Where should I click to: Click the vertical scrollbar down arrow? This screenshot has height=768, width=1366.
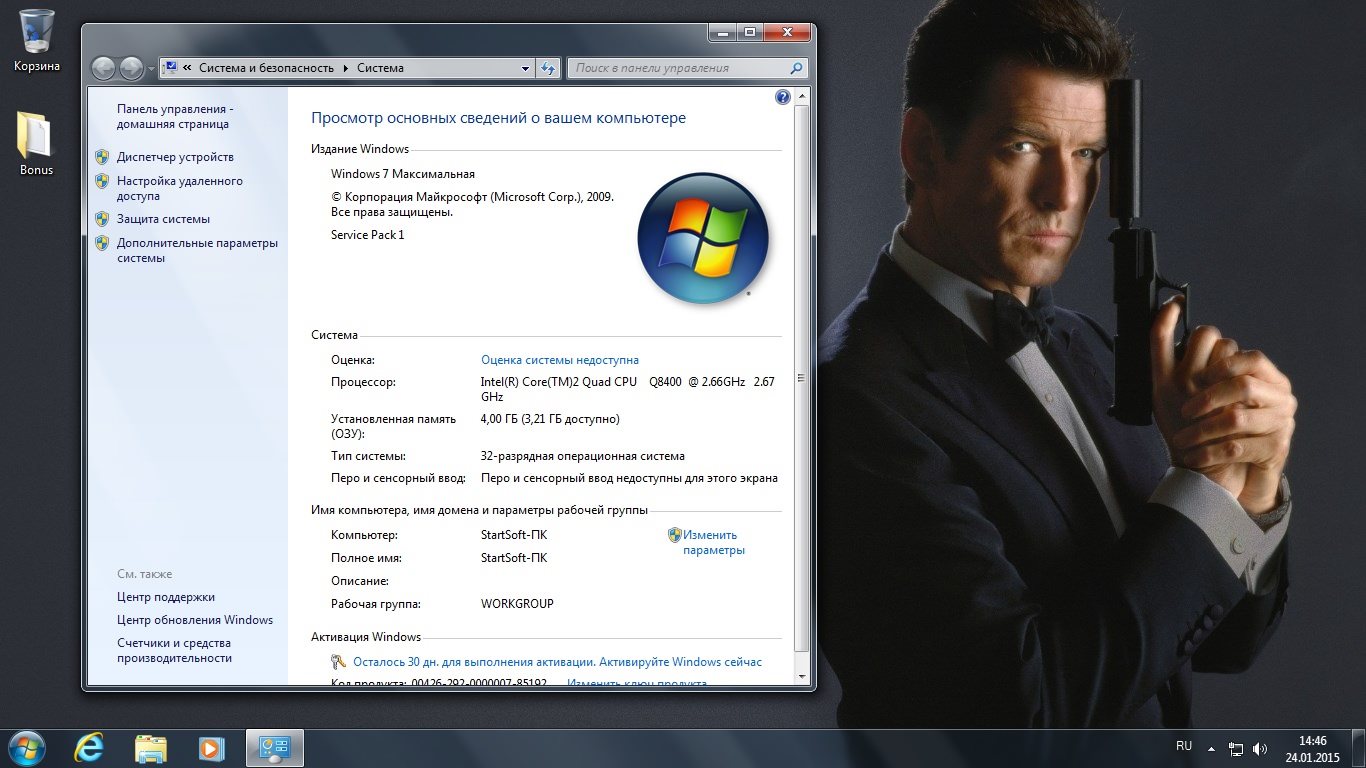pos(802,677)
